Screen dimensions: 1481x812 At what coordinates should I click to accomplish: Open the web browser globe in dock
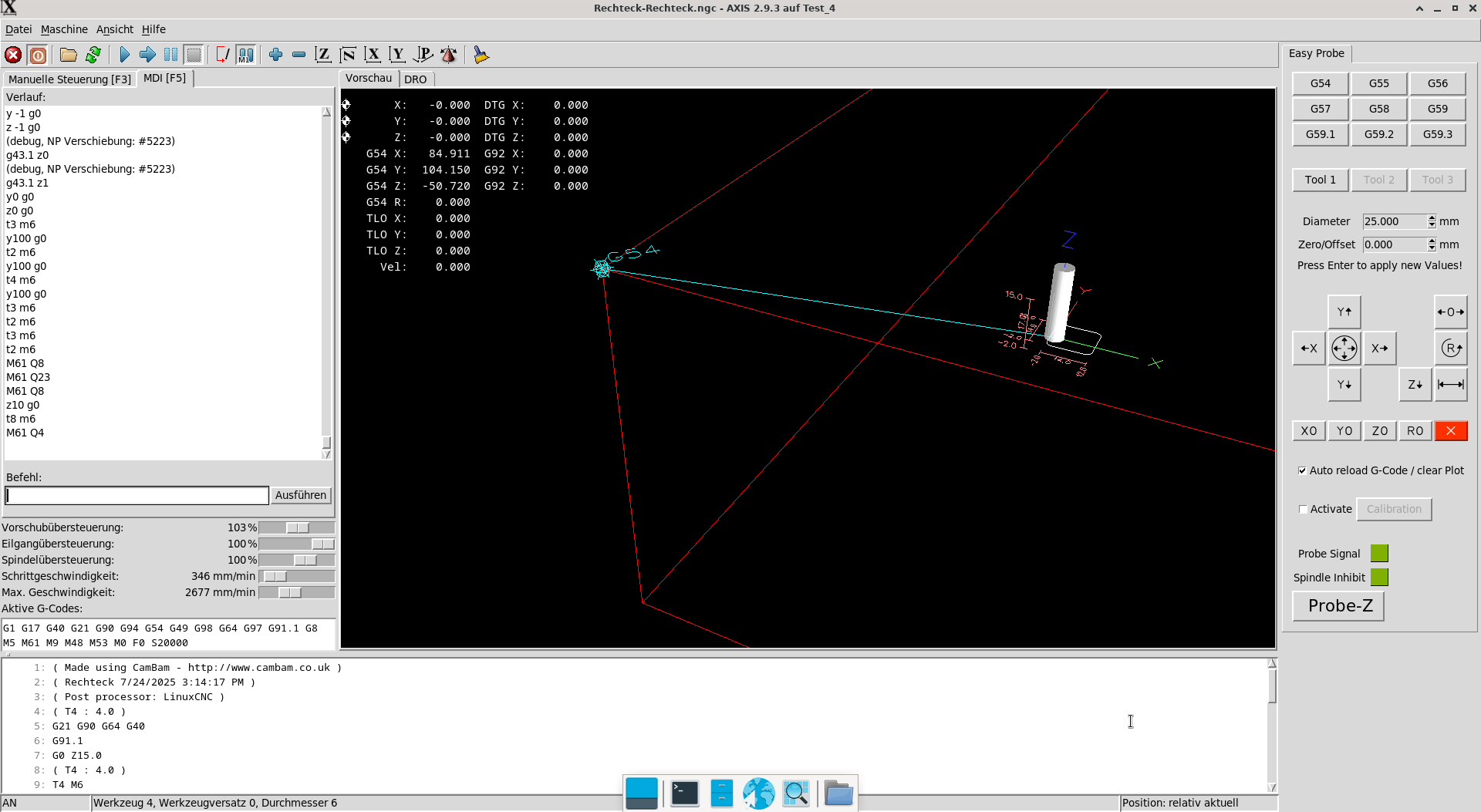coord(758,793)
